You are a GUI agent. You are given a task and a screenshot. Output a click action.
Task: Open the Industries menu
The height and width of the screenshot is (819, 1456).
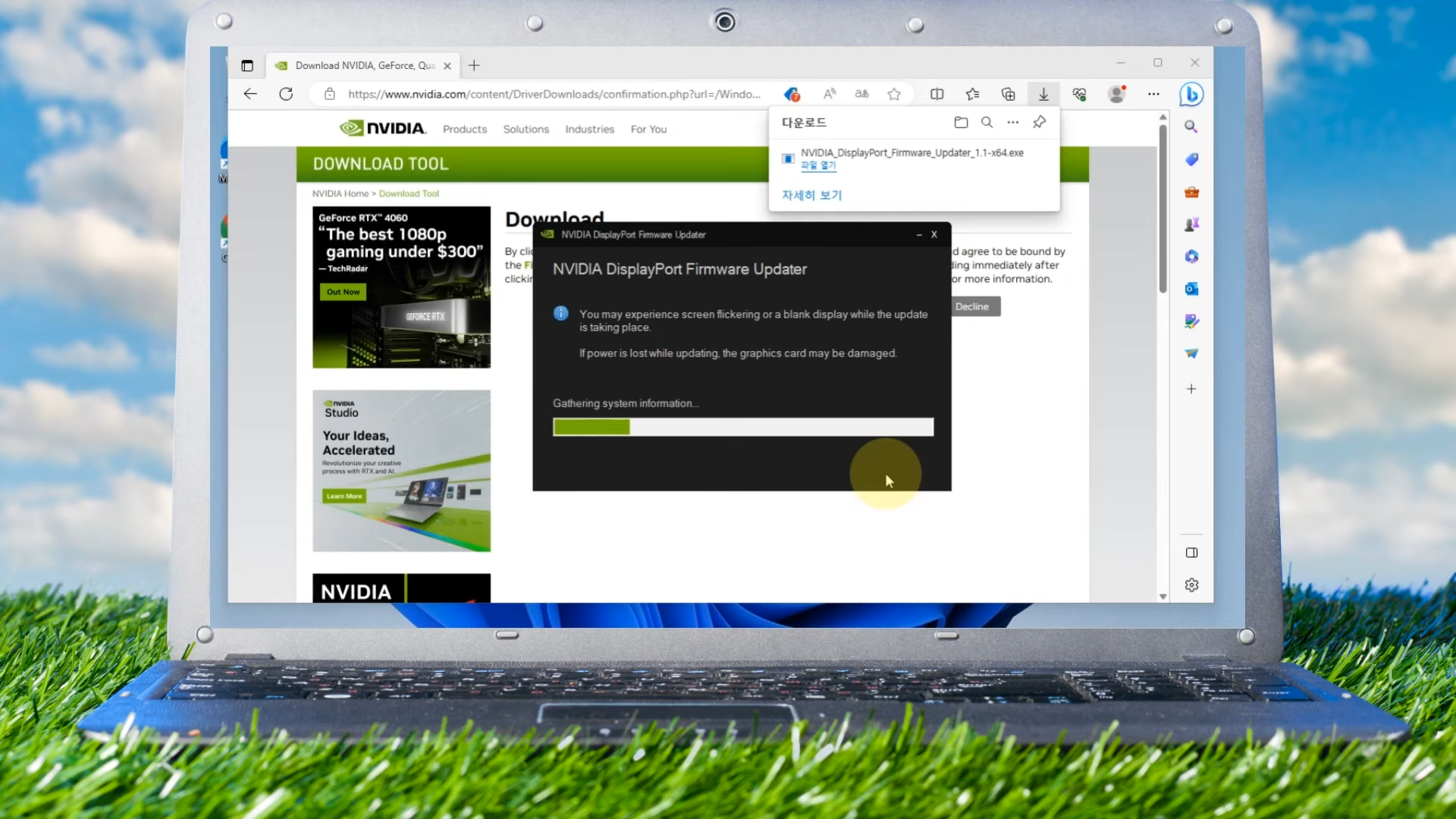point(589,130)
